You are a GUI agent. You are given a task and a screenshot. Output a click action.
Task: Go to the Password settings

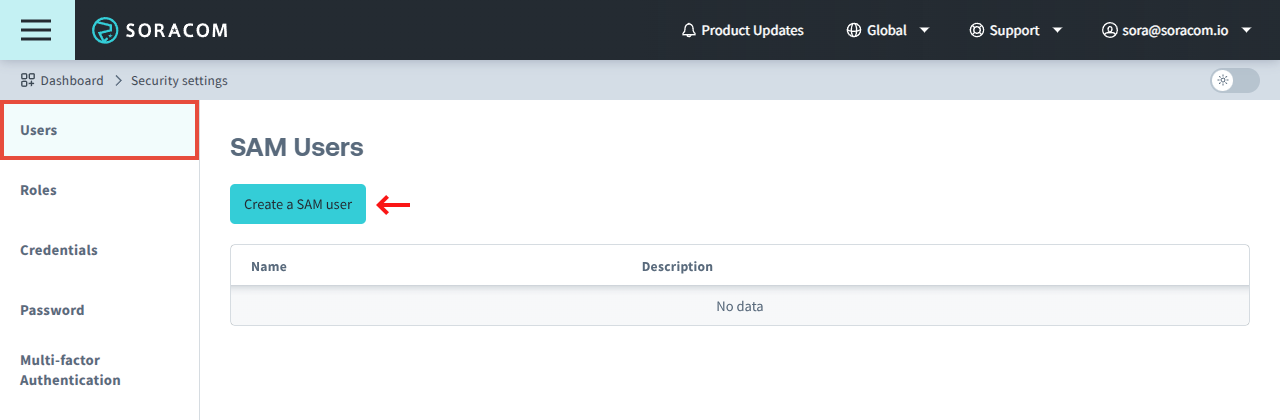click(52, 310)
